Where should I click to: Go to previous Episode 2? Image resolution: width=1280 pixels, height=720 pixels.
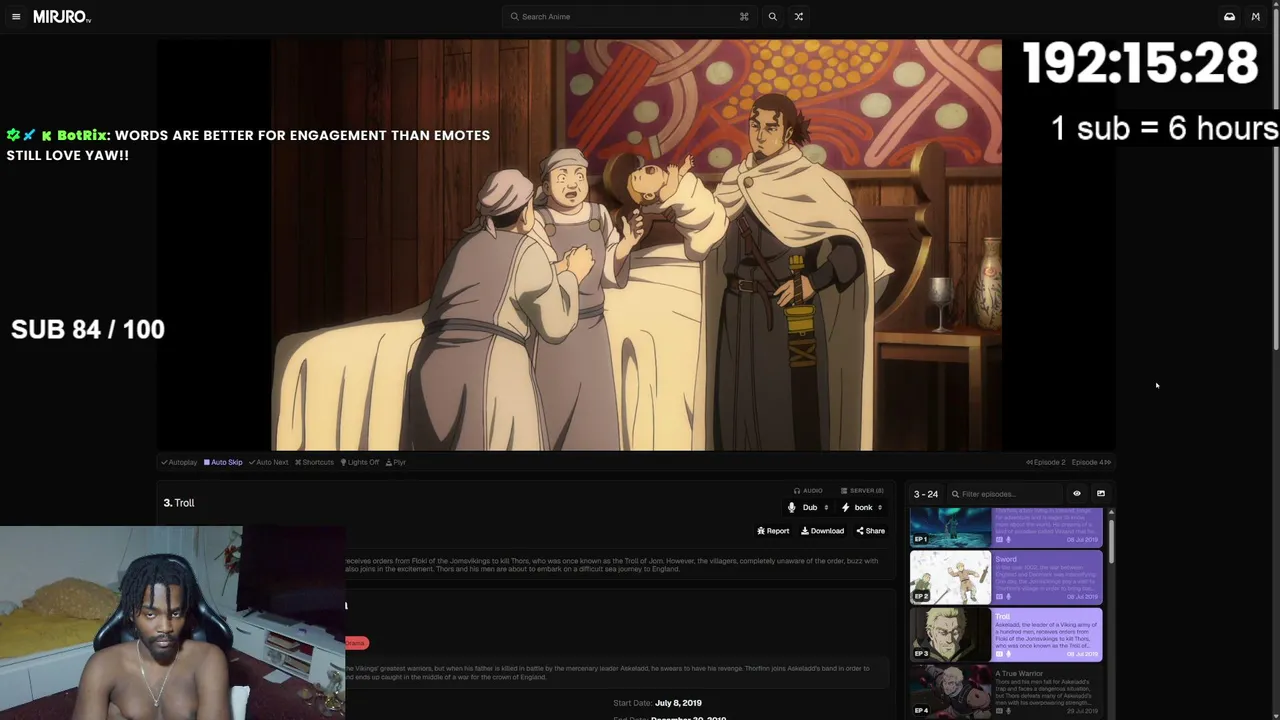click(1046, 462)
